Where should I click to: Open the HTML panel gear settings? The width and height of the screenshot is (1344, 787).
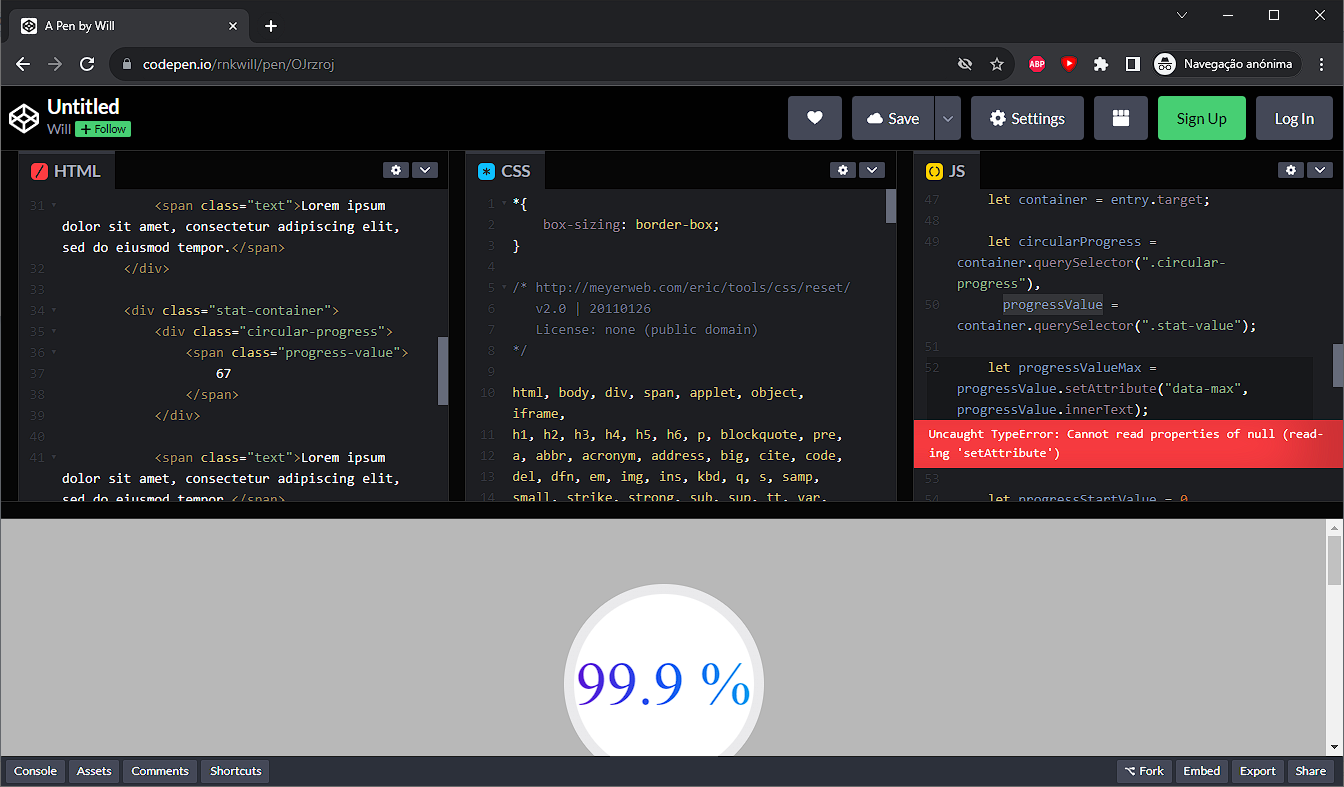(x=396, y=170)
